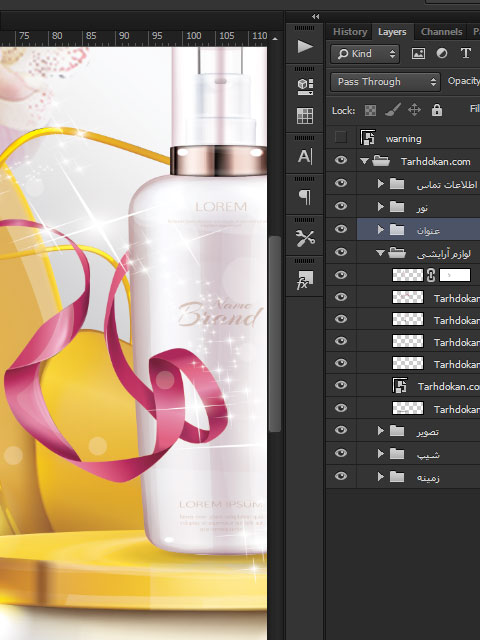This screenshot has width=480, height=640.
Task: Expand the زمینه group arrow
Action: pos(381,476)
